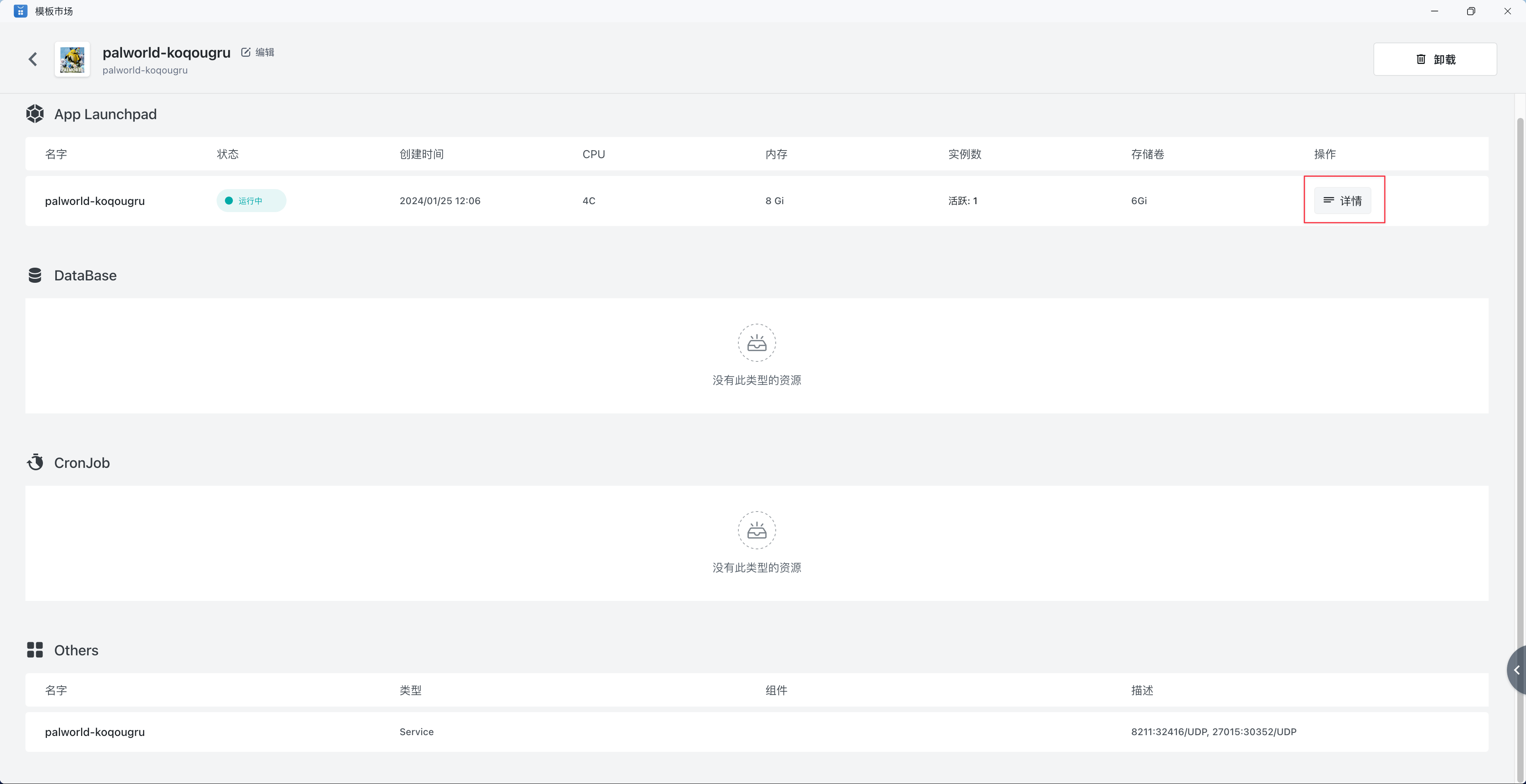Image resolution: width=1526 pixels, height=784 pixels.
Task: Click the storage volume value 6Gi
Action: click(1139, 201)
